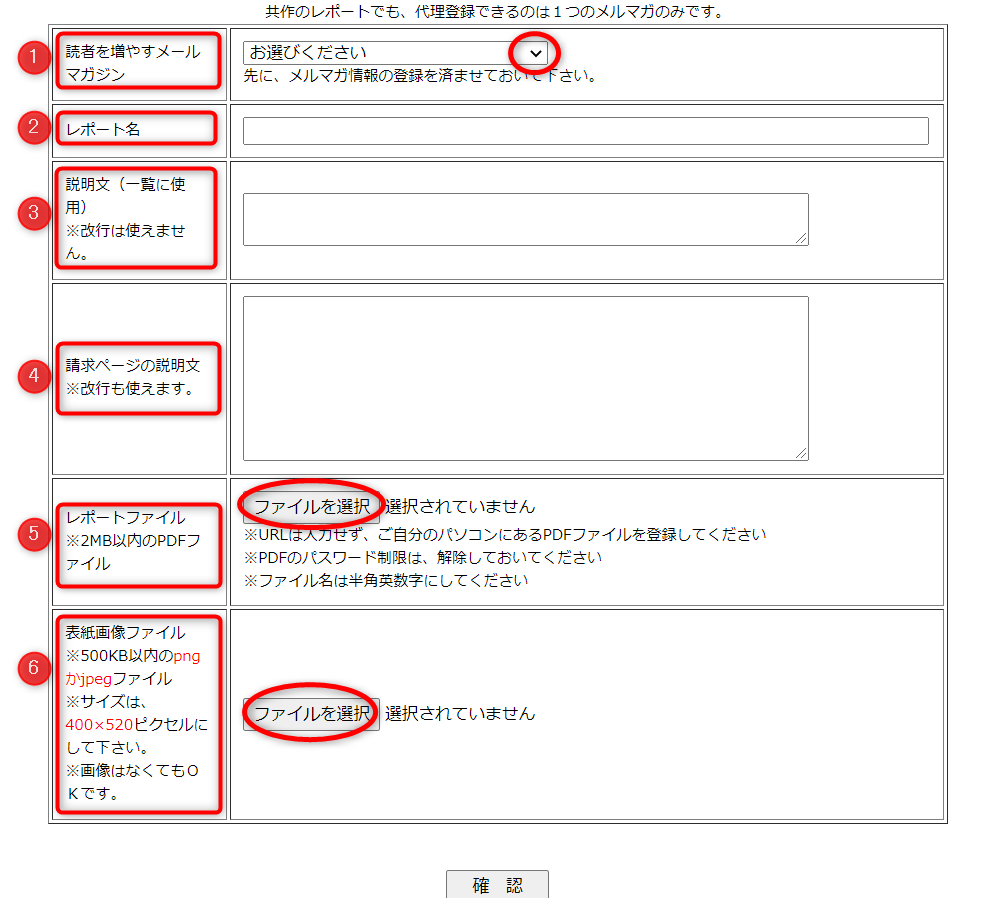
Task: Click the red number 5 badge
Action: [35, 534]
